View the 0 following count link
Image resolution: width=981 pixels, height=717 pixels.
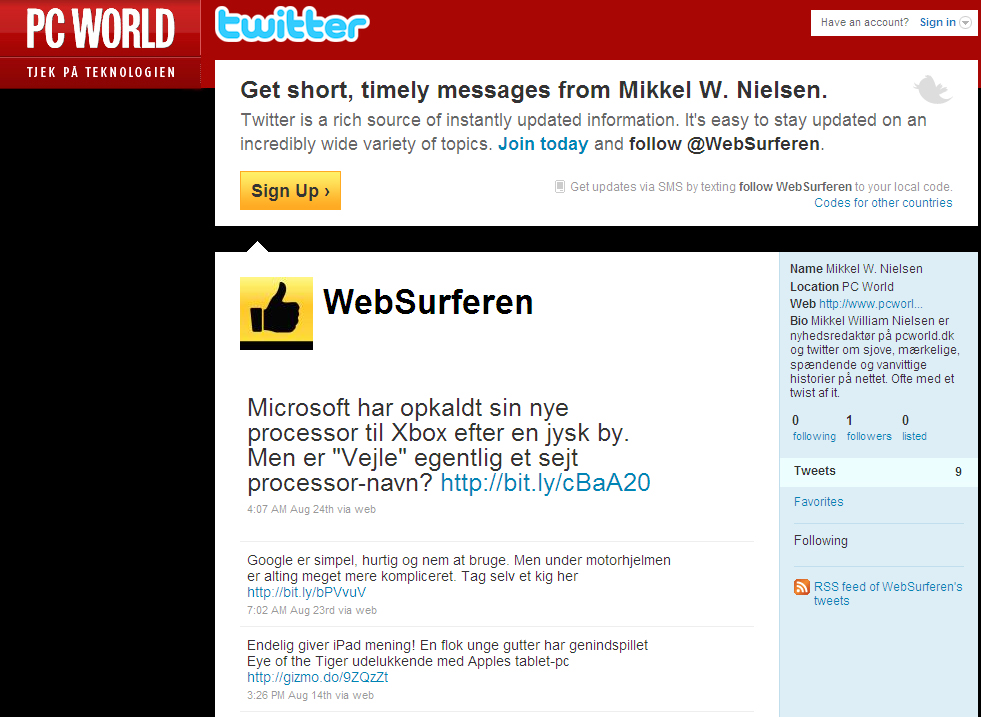pos(814,428)
